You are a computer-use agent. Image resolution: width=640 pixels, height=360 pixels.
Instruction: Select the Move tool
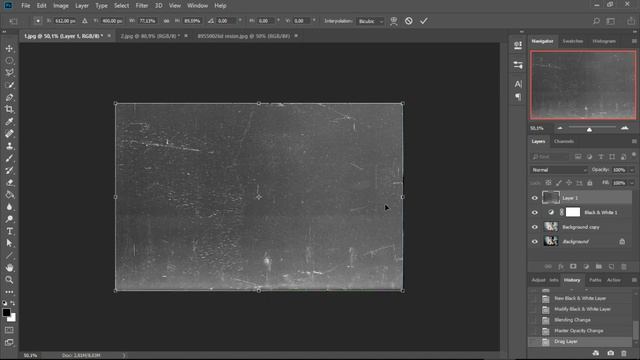click(9, 49)
